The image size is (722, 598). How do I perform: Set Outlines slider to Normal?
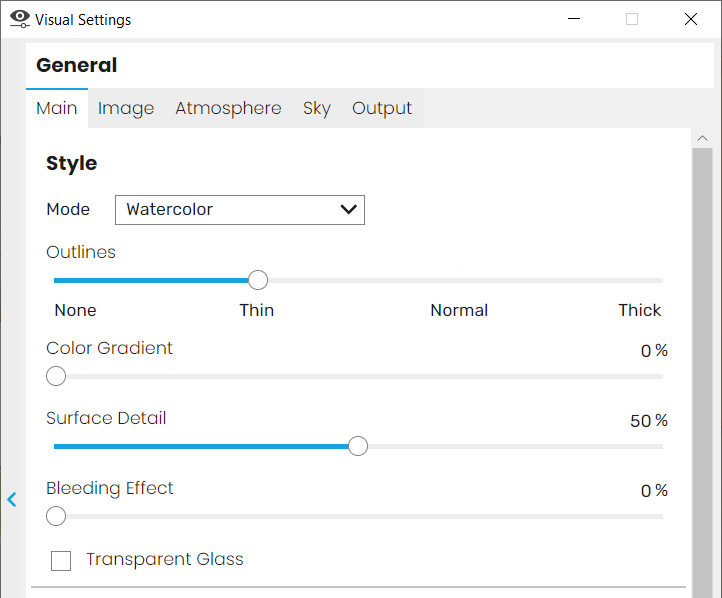point(460,280)
